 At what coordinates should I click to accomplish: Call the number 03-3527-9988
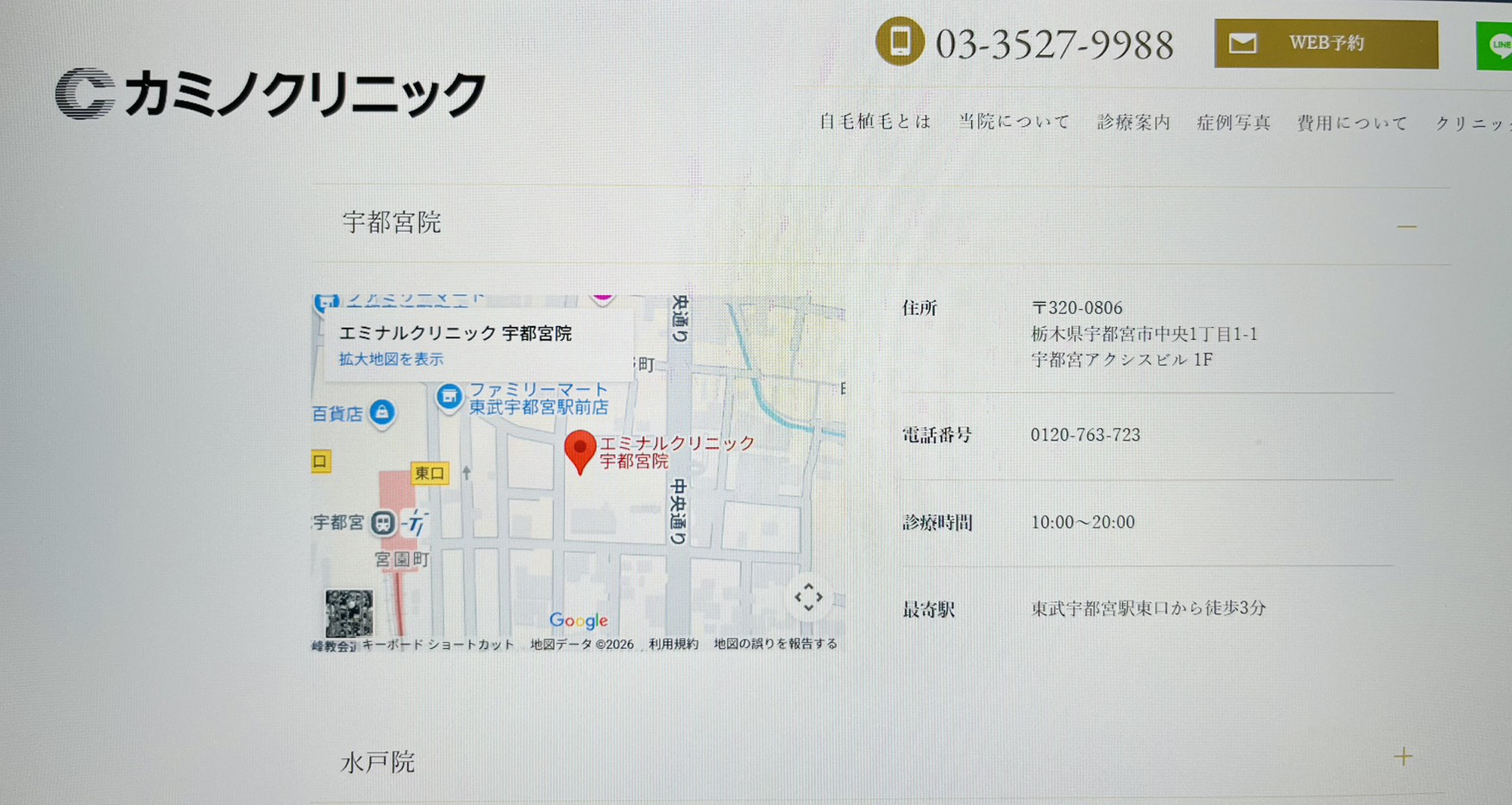1054,45
